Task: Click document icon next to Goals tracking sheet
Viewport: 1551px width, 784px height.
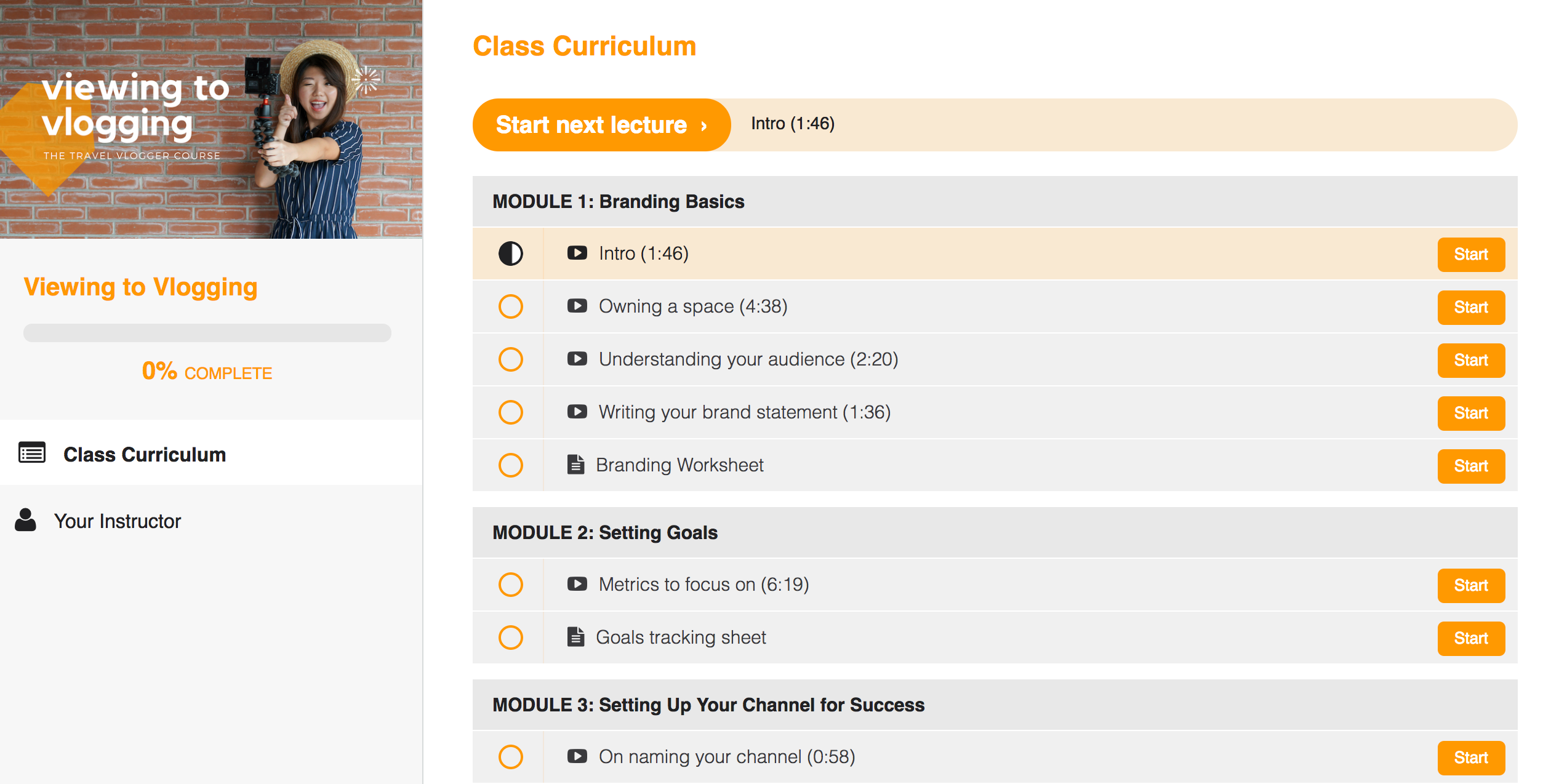Action: tap(575, 637)
